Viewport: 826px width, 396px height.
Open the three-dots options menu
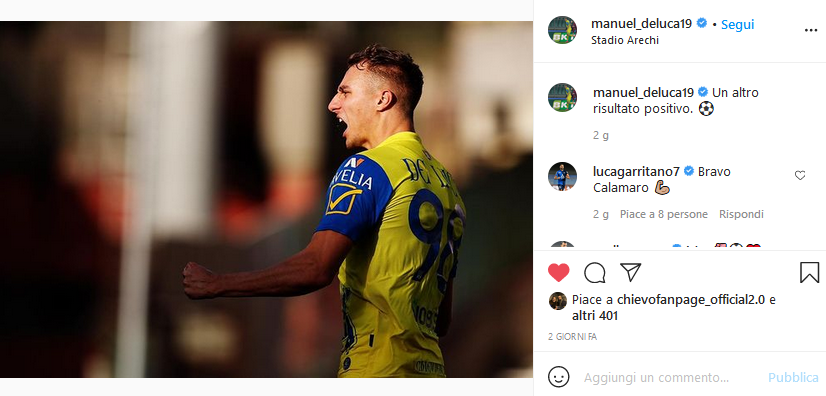(x=811, y=31)
